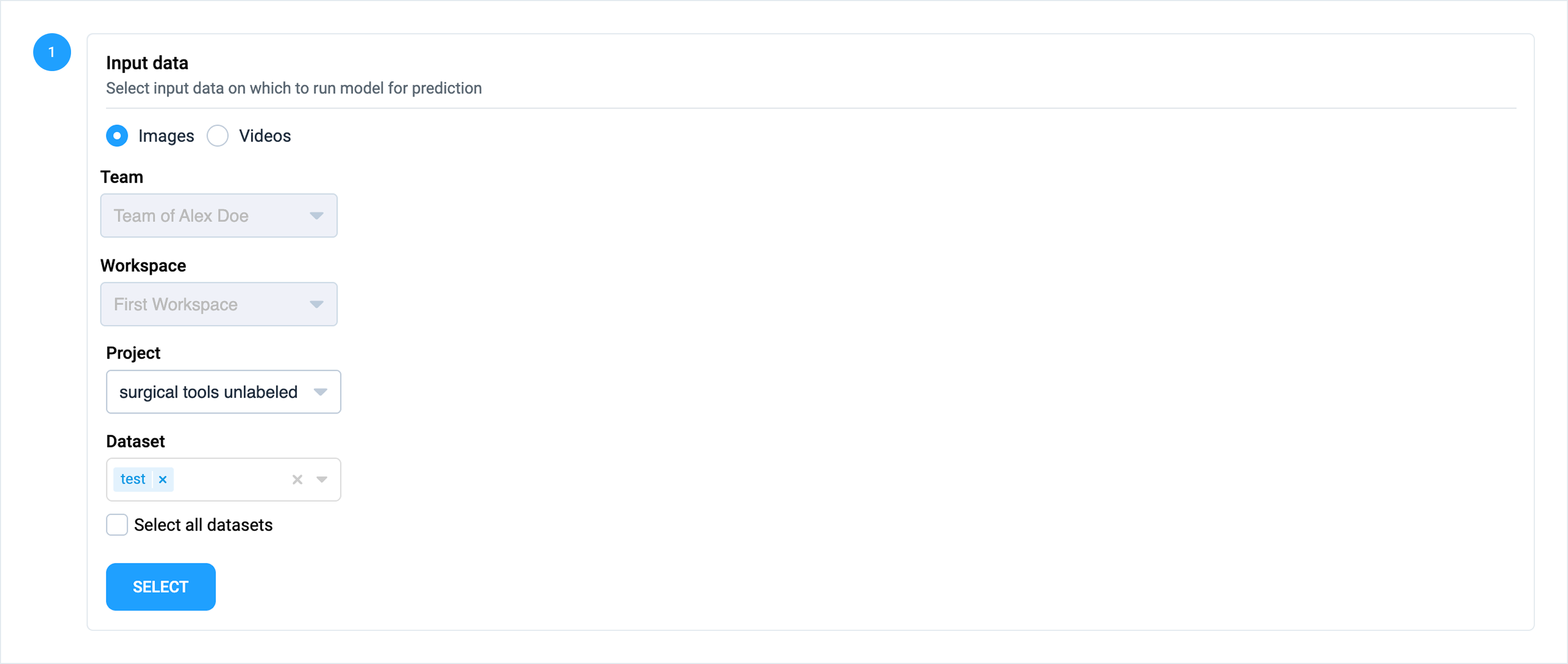Enable Select all datasets checkbox
This screenshot has width=1568, height=664.
[117, 524]
